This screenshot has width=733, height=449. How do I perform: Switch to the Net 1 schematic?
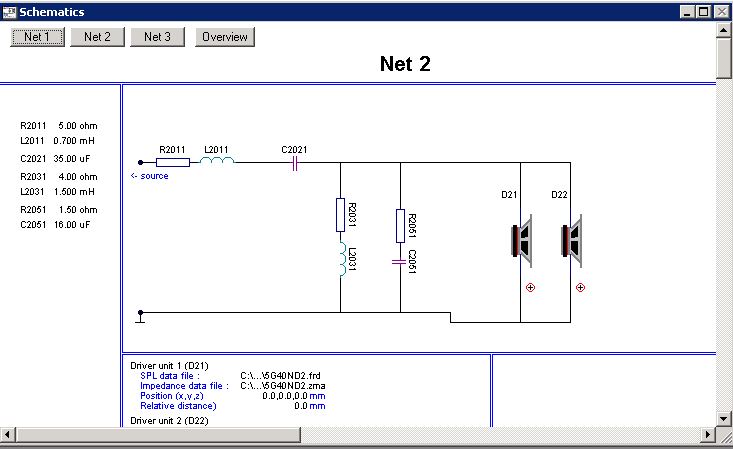(37, 37)
